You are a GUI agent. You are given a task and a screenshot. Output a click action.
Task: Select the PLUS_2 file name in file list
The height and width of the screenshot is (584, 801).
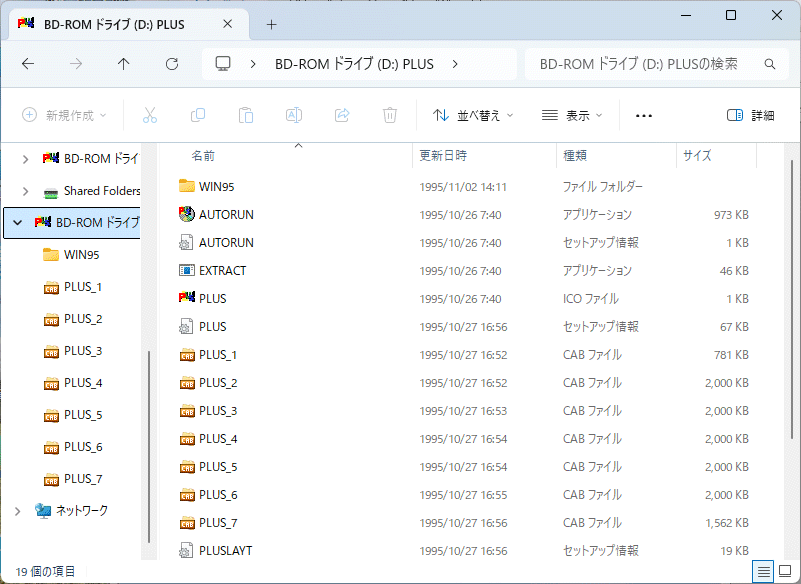tap(218, 383)
